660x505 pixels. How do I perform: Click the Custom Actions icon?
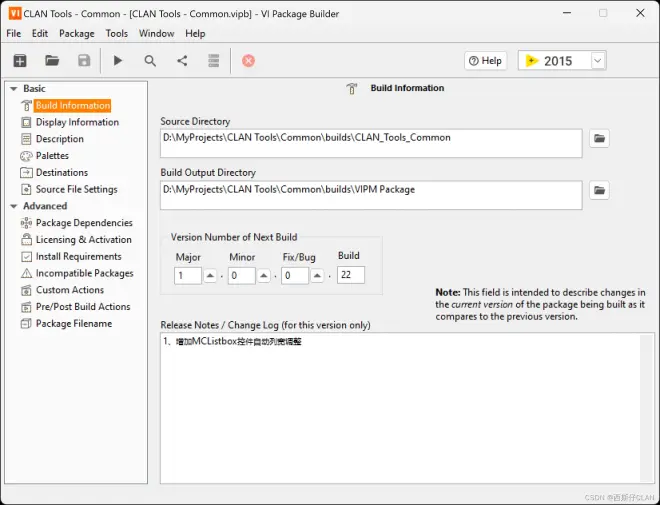pos(26,290)
